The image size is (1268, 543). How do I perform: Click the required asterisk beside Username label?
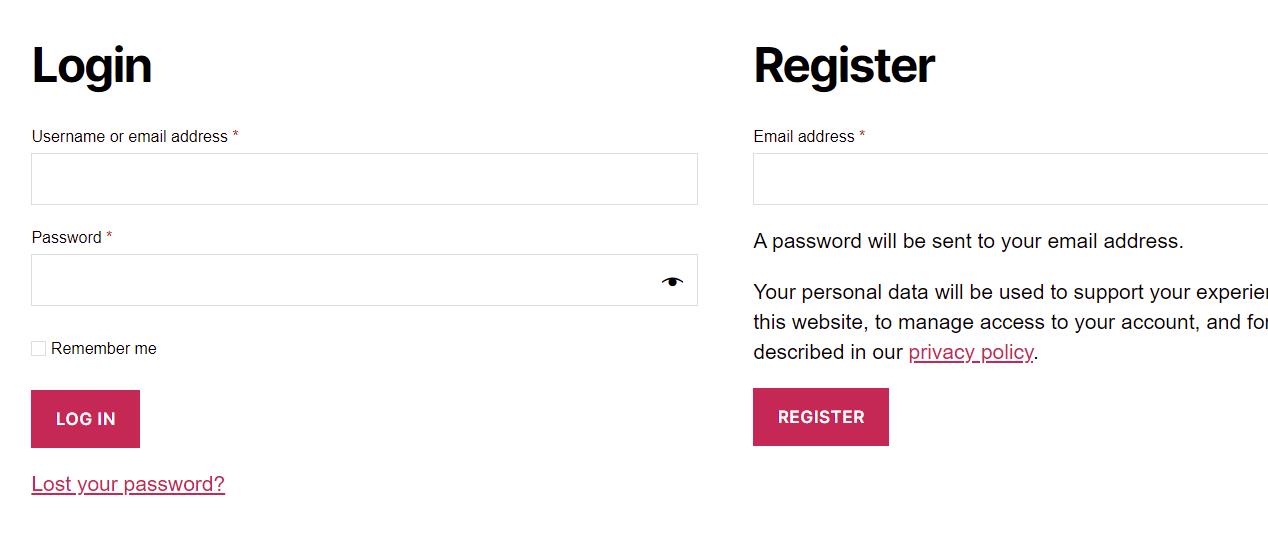pos(235,135)
